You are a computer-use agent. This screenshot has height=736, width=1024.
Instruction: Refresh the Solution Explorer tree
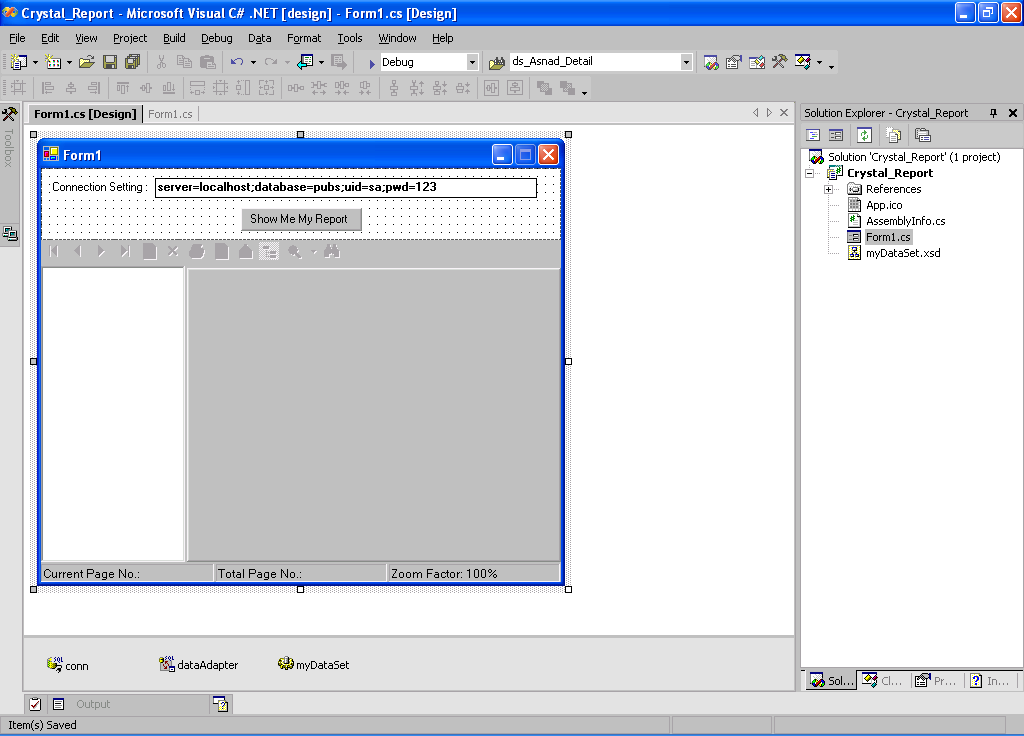[x=865, y=135]
